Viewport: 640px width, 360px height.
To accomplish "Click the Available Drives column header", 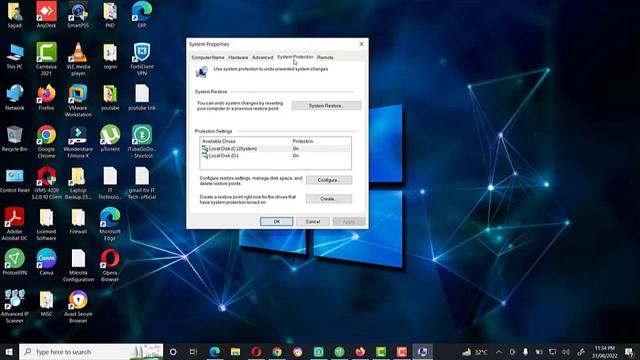I will click(219, 141).
